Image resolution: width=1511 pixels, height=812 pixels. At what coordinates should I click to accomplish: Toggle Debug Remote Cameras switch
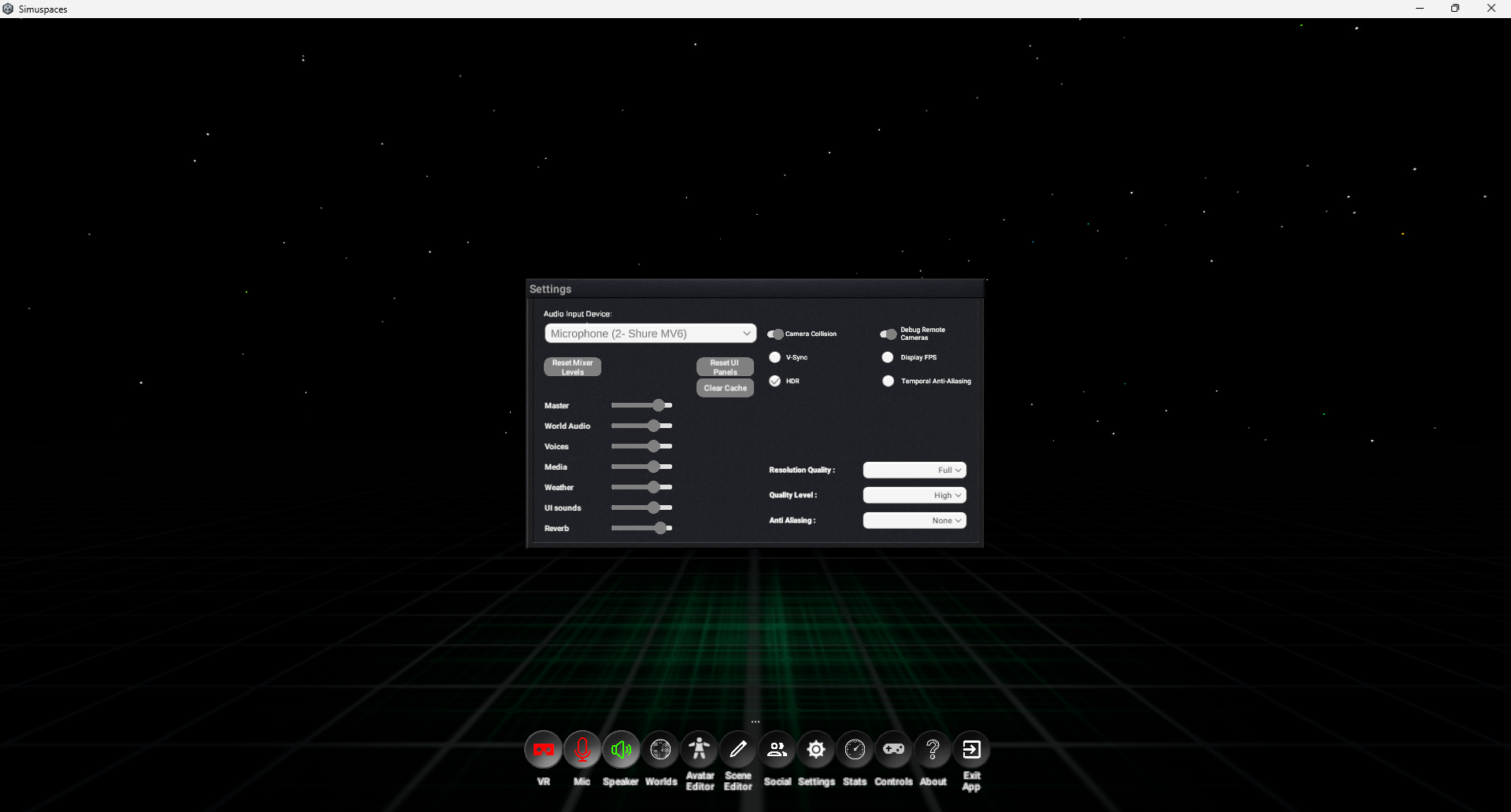pyautogui.click(x=888, y=334)
